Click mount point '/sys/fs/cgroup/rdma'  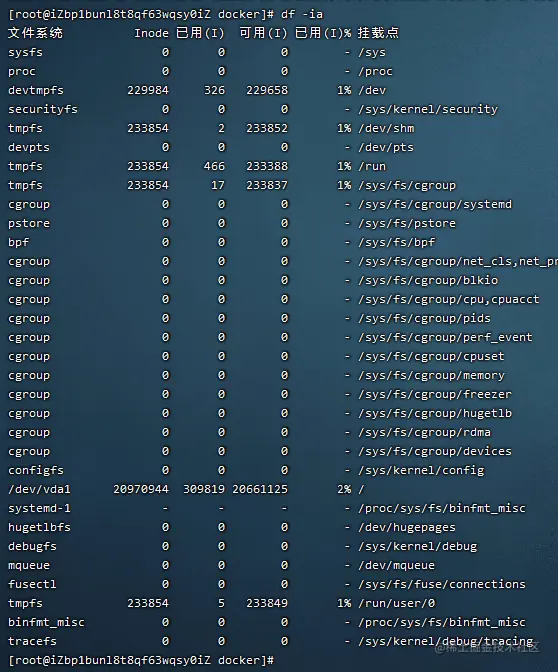(x=424, y=432)
